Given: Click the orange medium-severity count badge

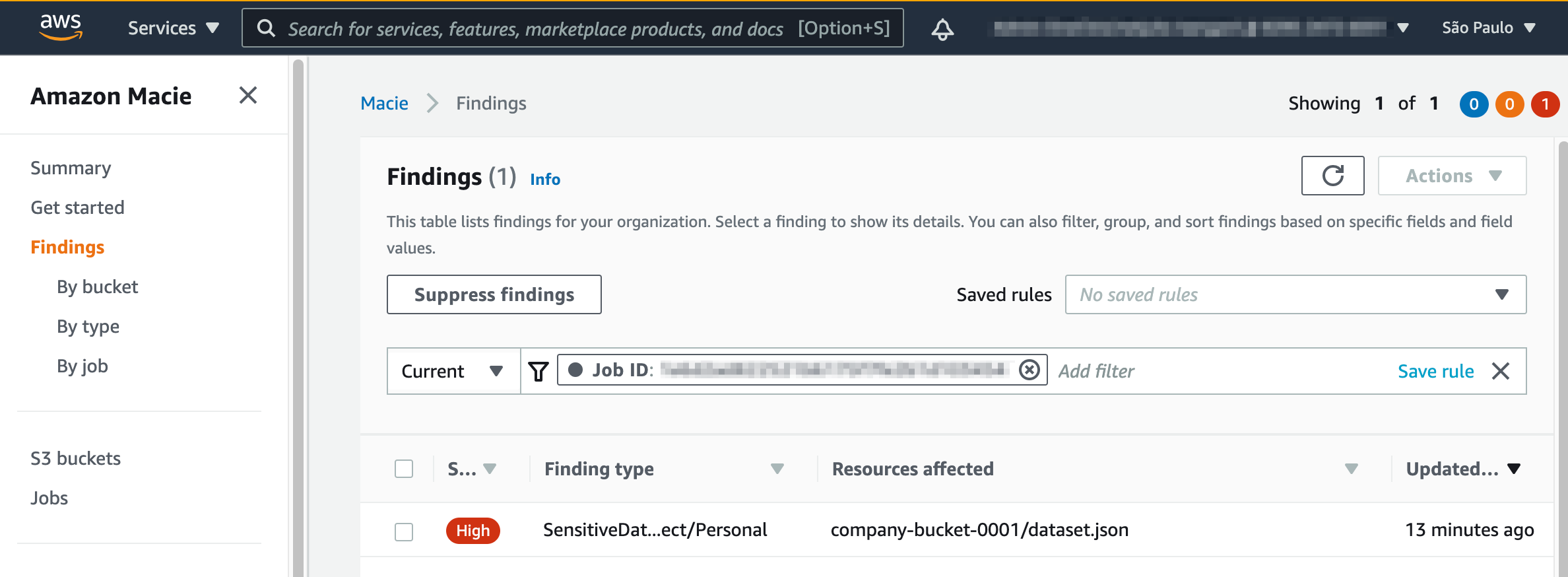Looking at the screenshot, I should coord(1509,104).
